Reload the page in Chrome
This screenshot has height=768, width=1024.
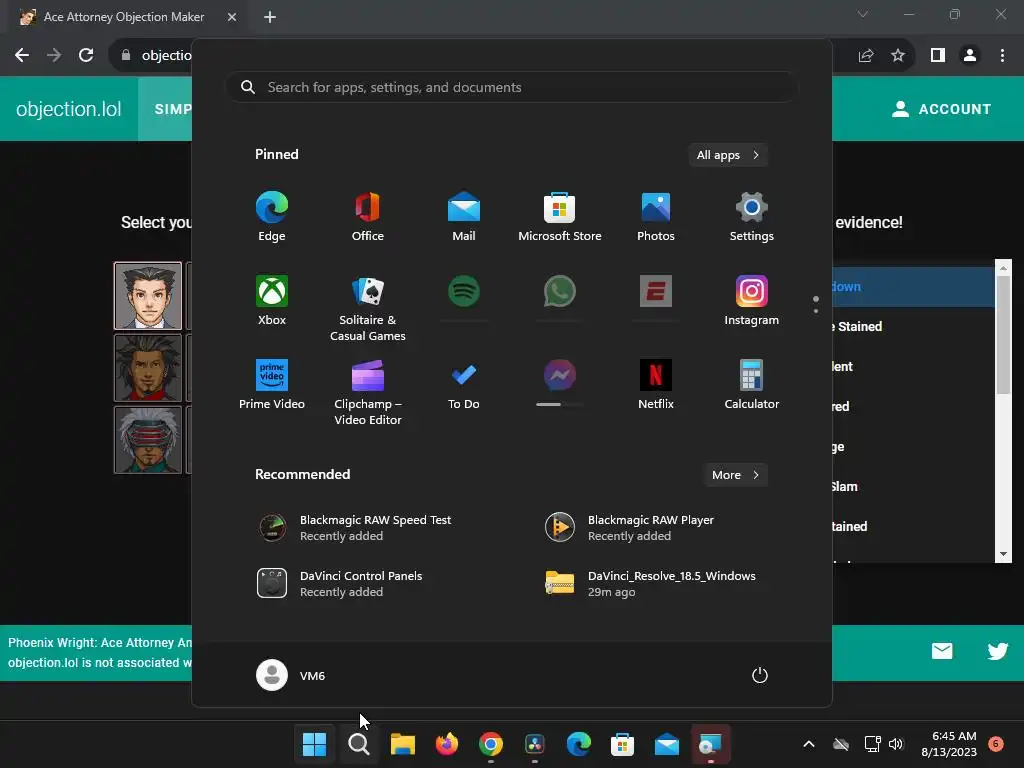[x=86, y=56]
